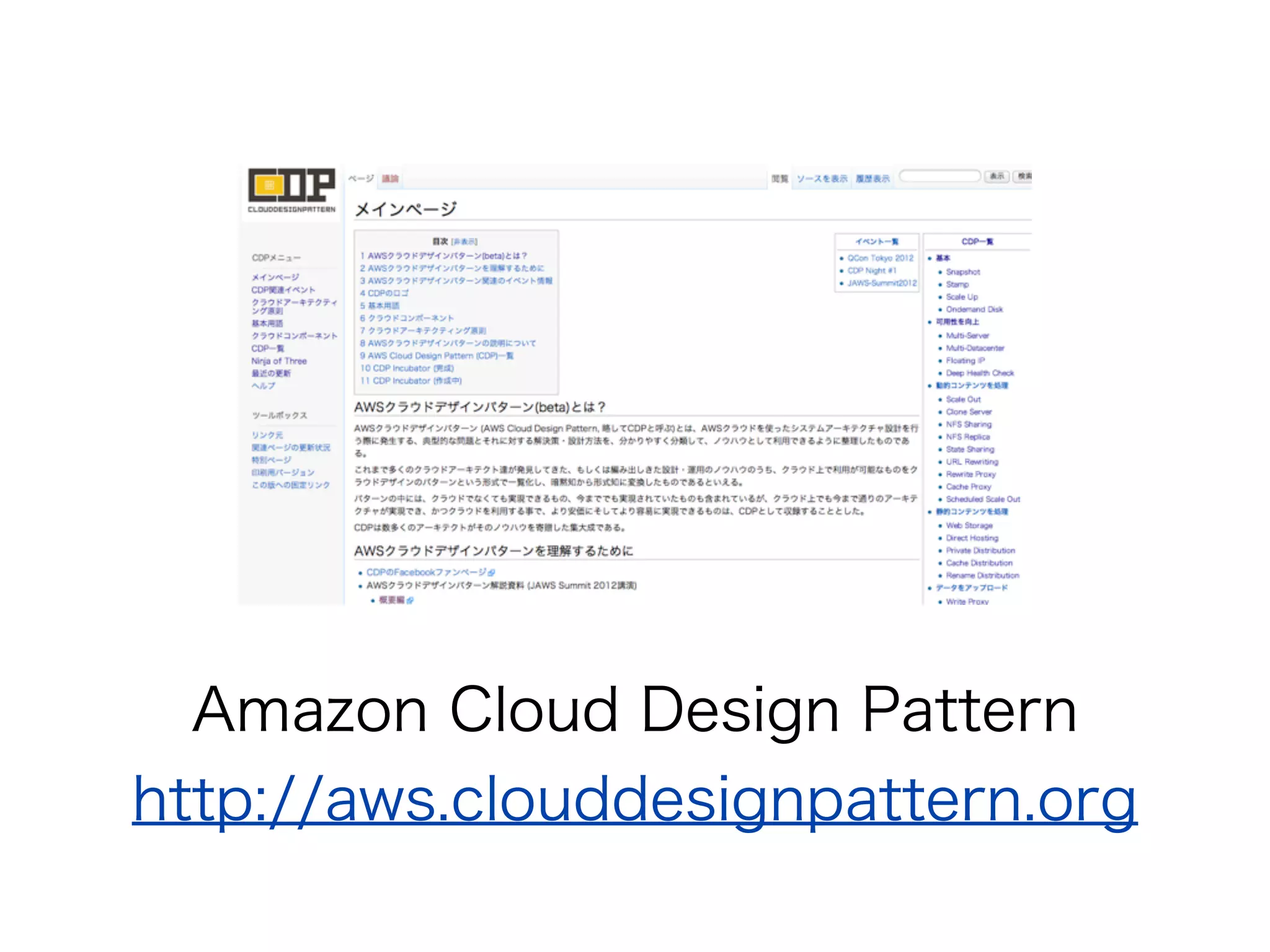Select the 閲覧 view tab

point(779,178)
